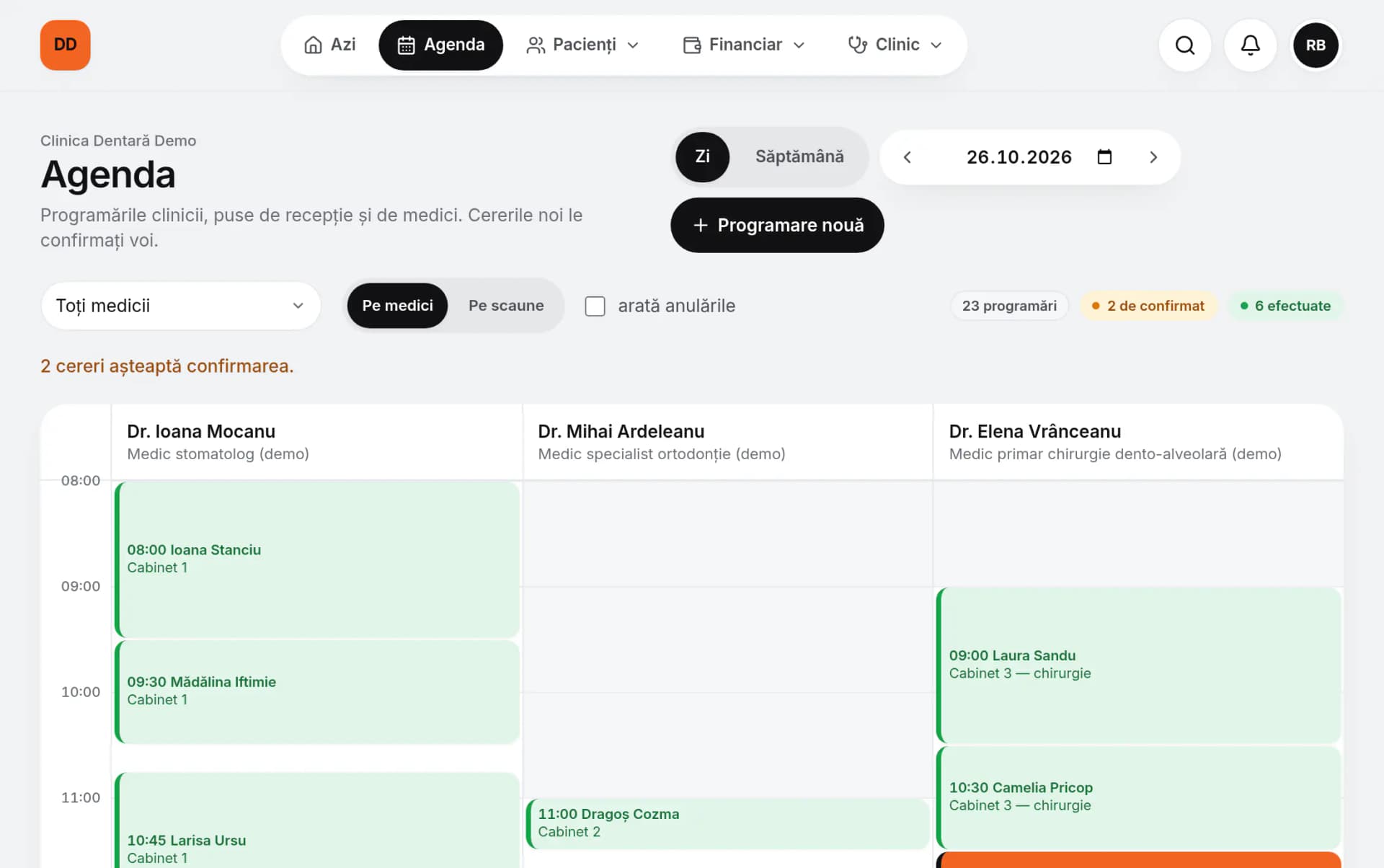
Task: Expand the Financiar menu
Action: [744, 45]
